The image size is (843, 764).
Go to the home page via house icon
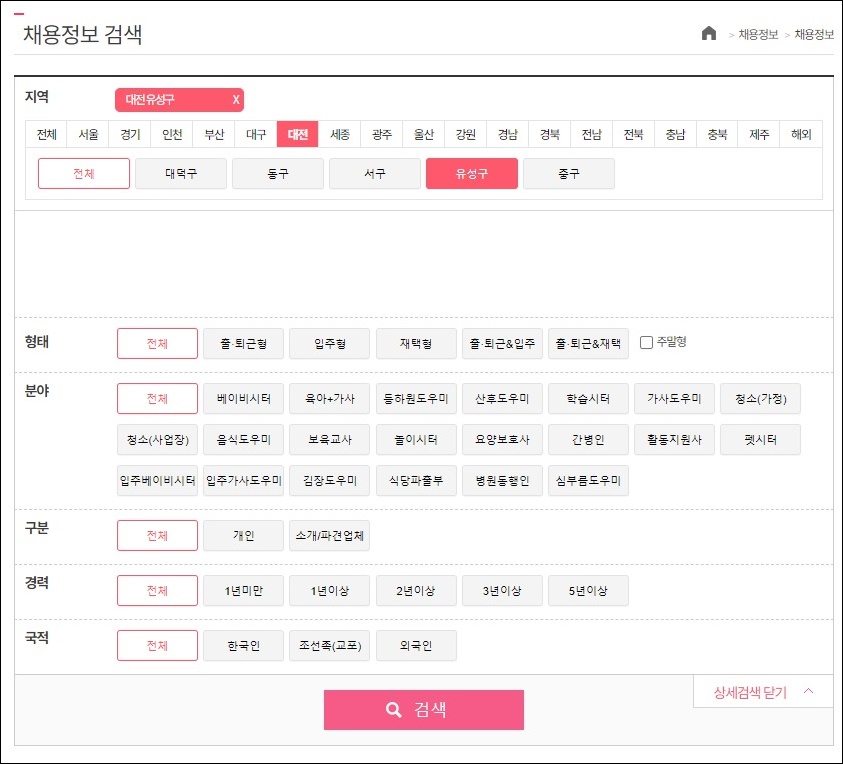(709, 33)
